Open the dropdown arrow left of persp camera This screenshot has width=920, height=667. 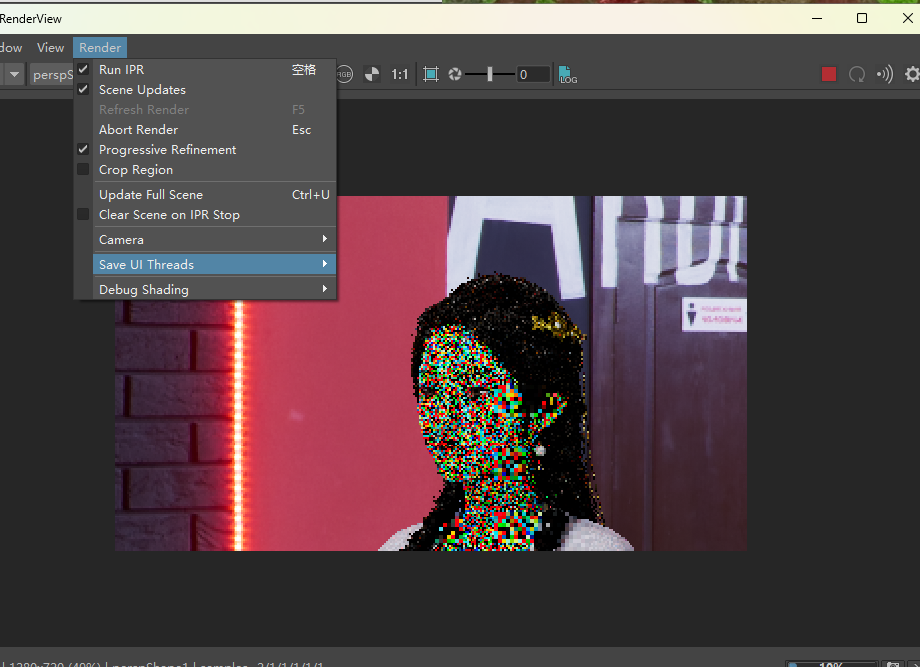tap(14, 75)
